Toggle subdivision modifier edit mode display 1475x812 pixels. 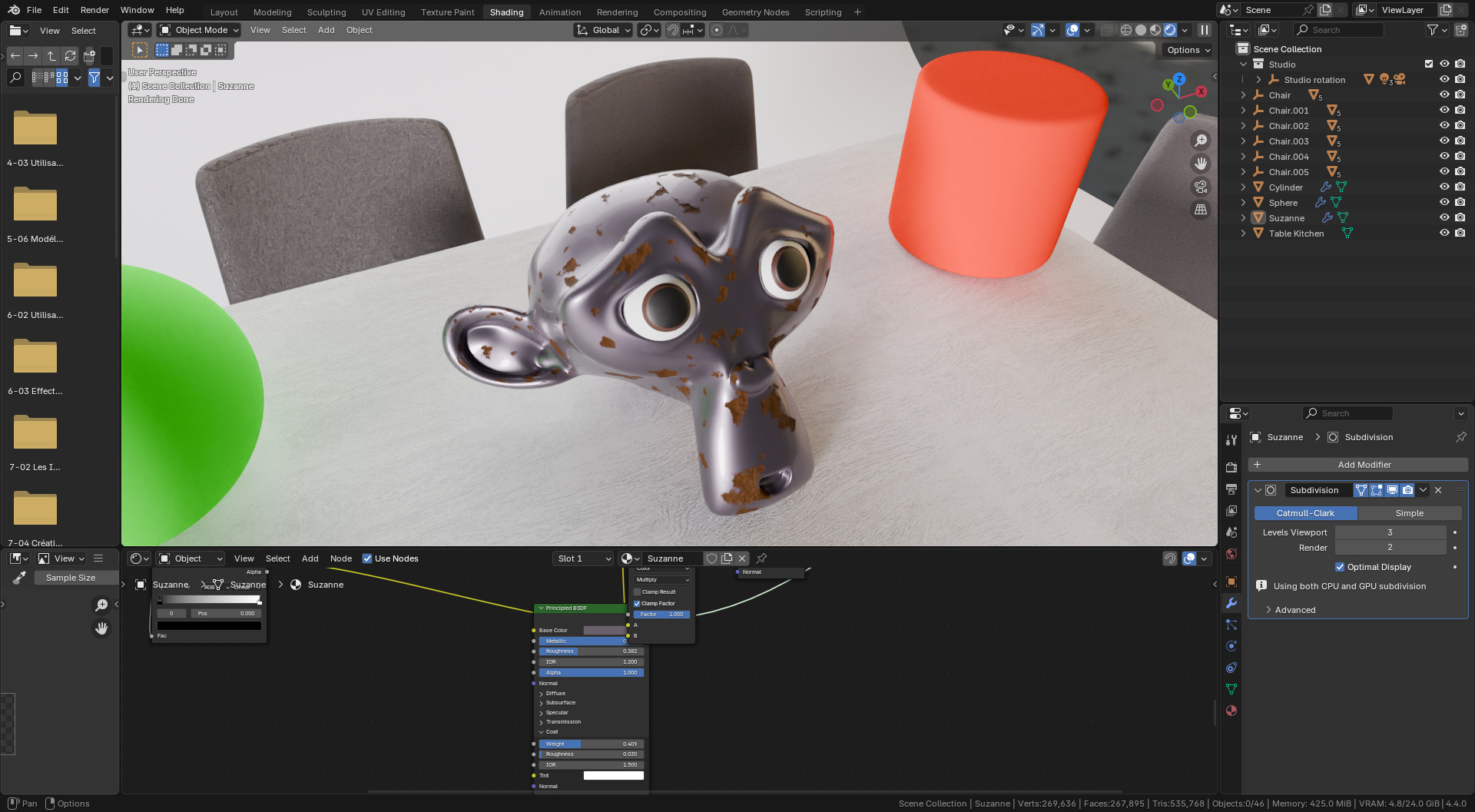click(1377, 490)
